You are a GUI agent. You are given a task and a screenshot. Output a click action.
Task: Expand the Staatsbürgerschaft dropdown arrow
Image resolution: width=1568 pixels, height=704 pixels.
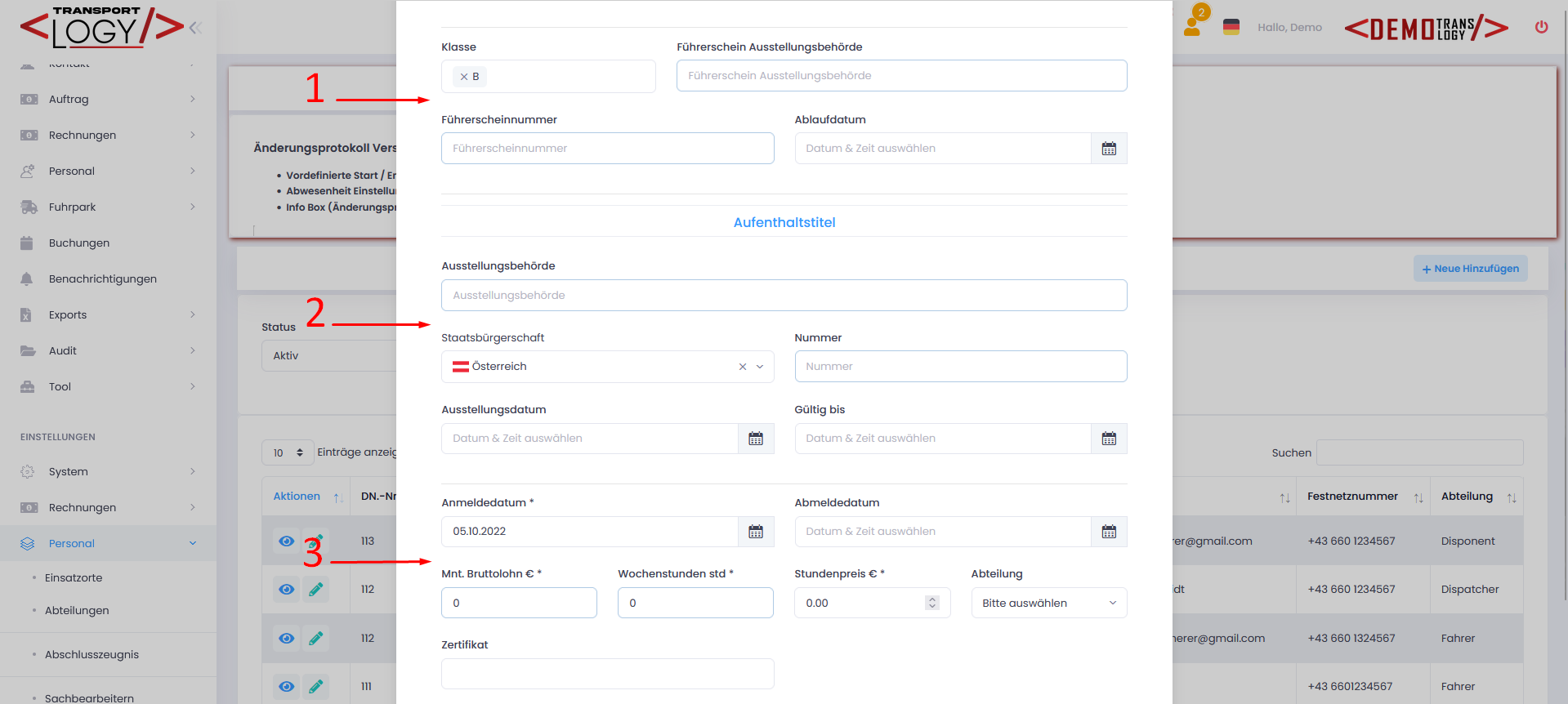pos(760,367)
